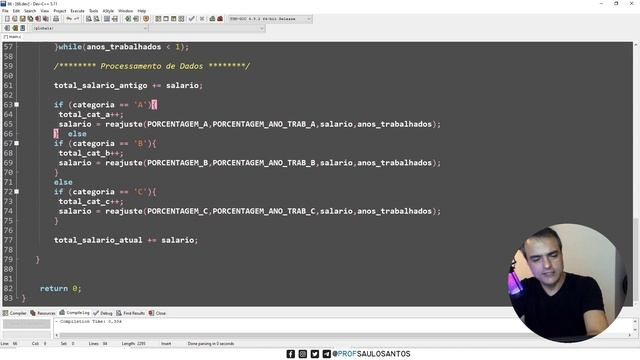This screenshot has height=360, width=640.
Task: Click the Add to project toolbar icon
Action: coord(128,19)
